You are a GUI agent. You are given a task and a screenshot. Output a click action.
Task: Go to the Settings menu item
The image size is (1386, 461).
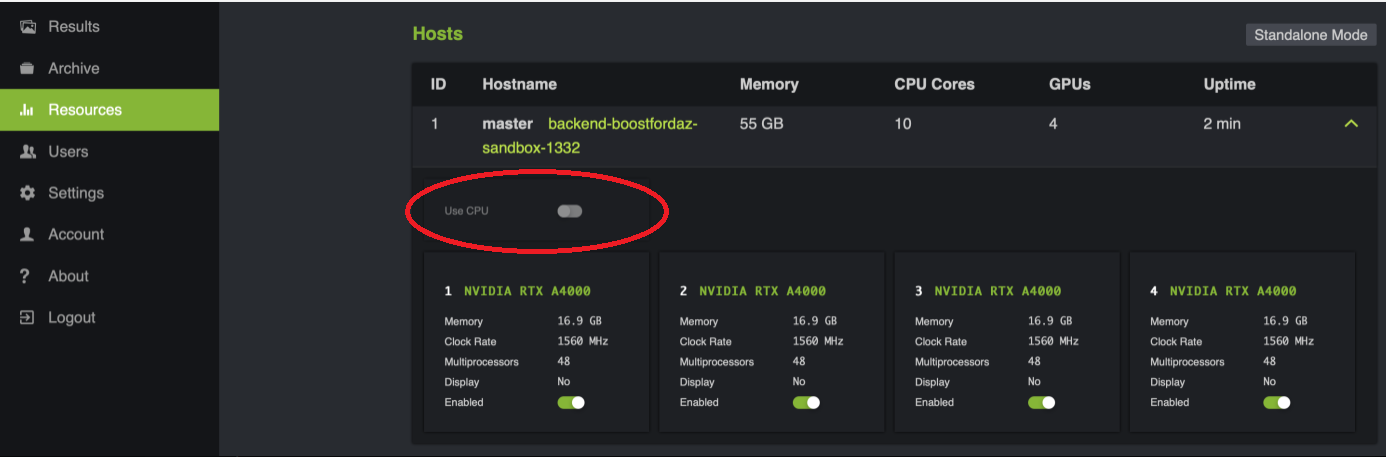point(76,193)
